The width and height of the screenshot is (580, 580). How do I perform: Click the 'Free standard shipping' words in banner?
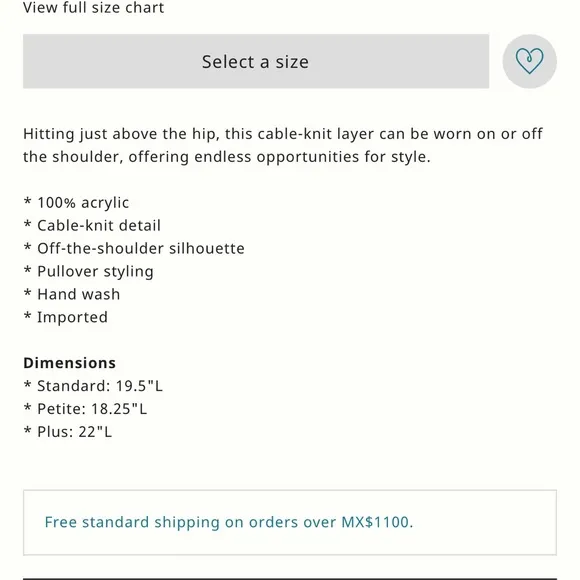tap(132, 522)
